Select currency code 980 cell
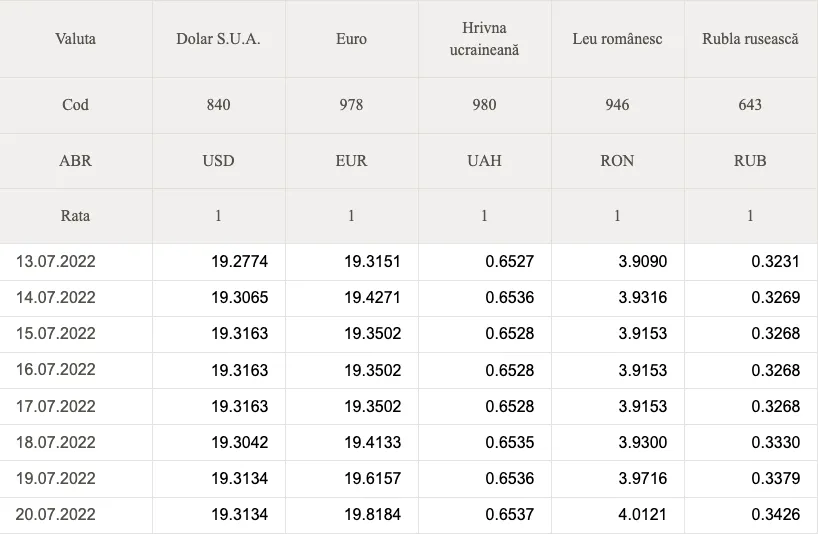Screen dimensions: 818x534 point(484,105)
